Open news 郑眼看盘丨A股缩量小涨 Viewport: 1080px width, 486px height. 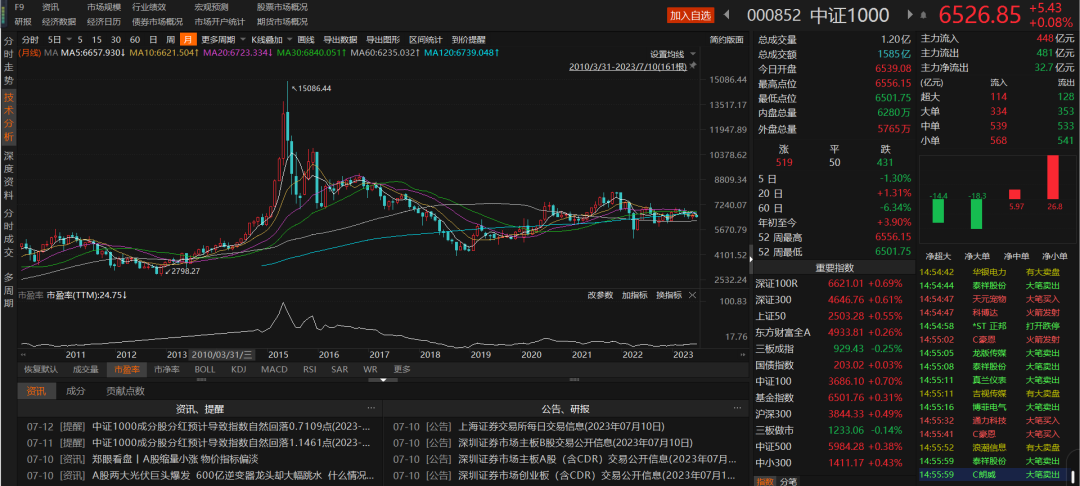coord(175,459)
